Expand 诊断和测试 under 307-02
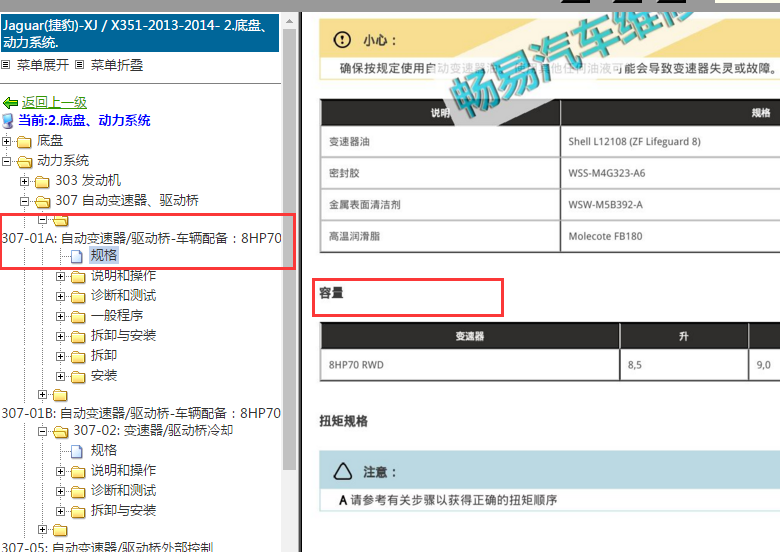Screen dimensions: 780x552 point(60,491)
